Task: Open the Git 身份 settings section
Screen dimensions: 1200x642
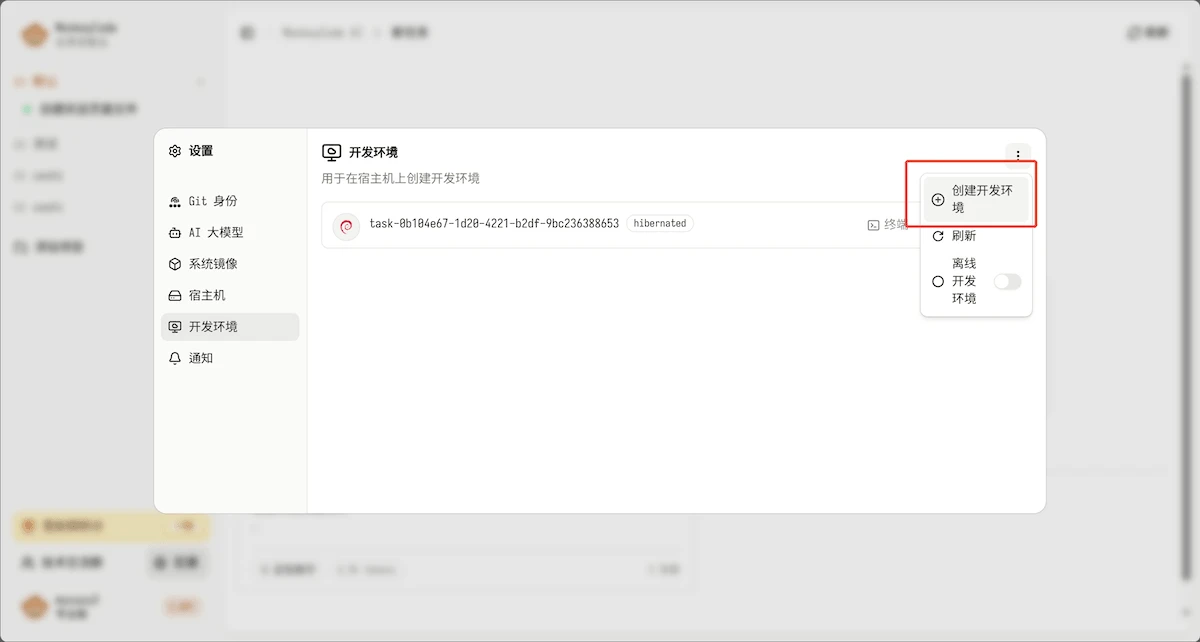Action: coord(230,201)
